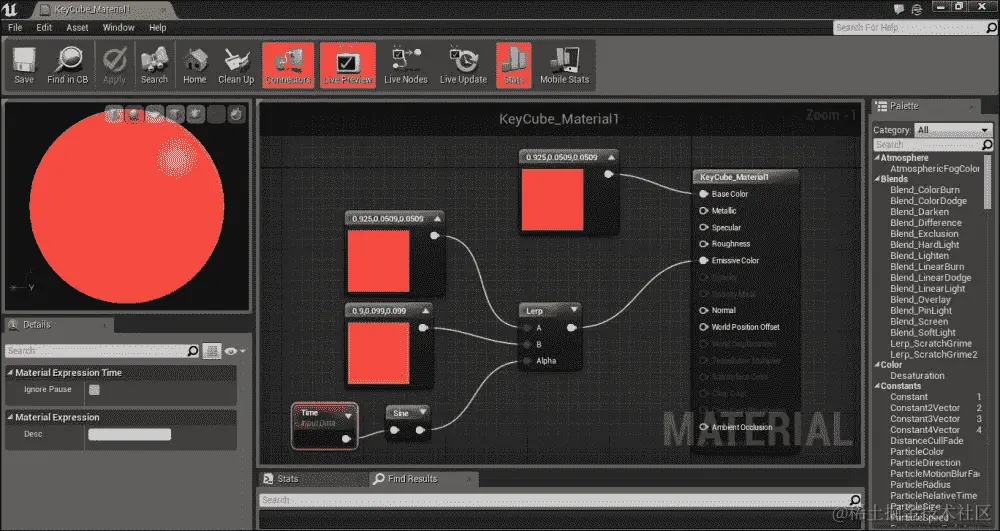The height and width of the screenshot is (531, 1000).
Task: Toggle the Live Preview toolbar button
Action: 348,65
